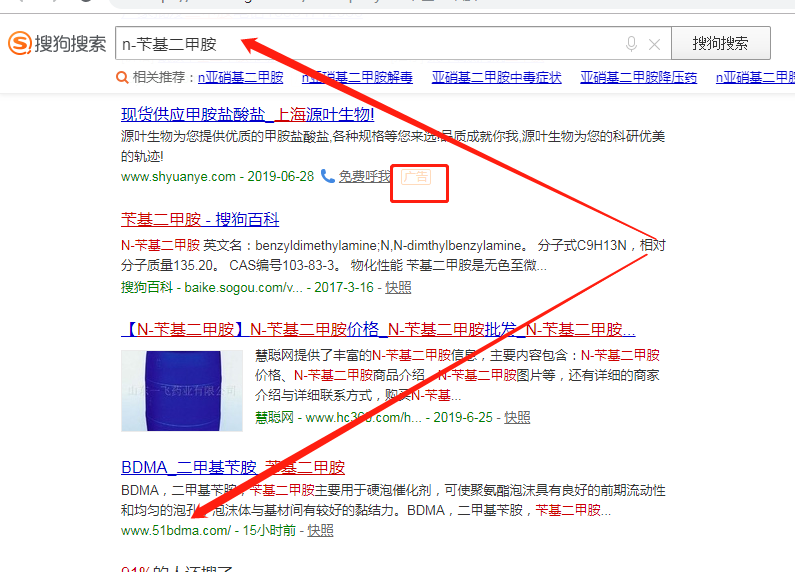Open the 亚硝基二甲胺降压药 related suggestion
795x572 pixels.
tap(638, 77)
